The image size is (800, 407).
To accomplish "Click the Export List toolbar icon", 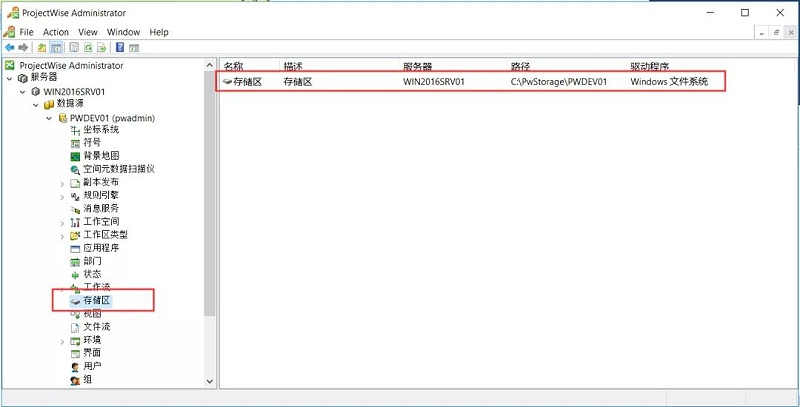I will pos(102,47).
